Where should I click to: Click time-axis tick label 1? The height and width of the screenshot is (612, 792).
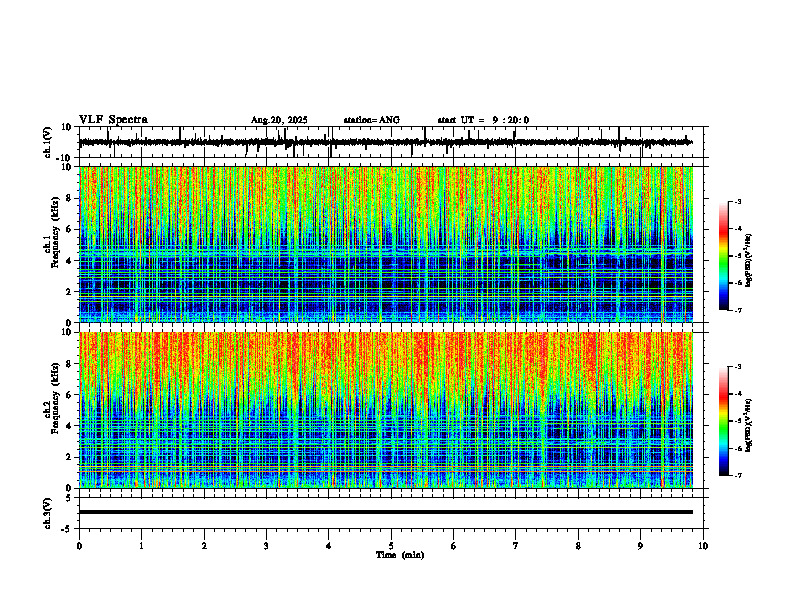click(141, 546)
